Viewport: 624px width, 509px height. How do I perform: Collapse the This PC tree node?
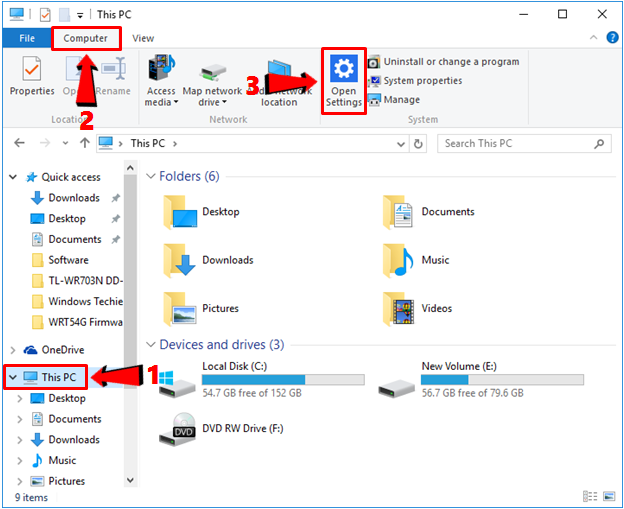click(13, 377)
